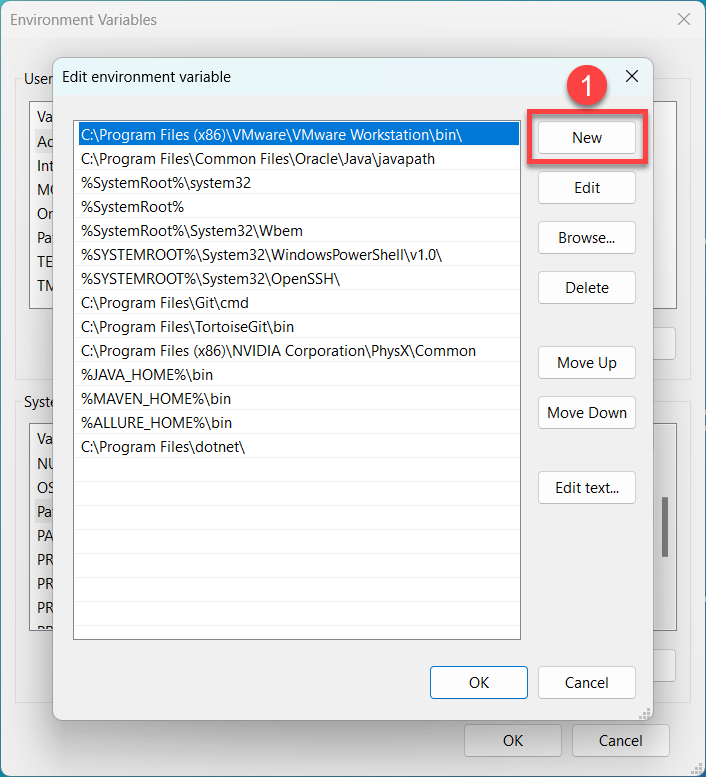Close the Environment Variables window
The image size is (706, 777).
click(x=684, y=19)
